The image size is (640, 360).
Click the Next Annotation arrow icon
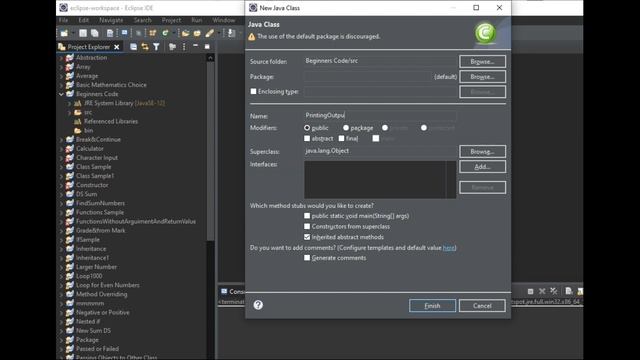point(231,33)
